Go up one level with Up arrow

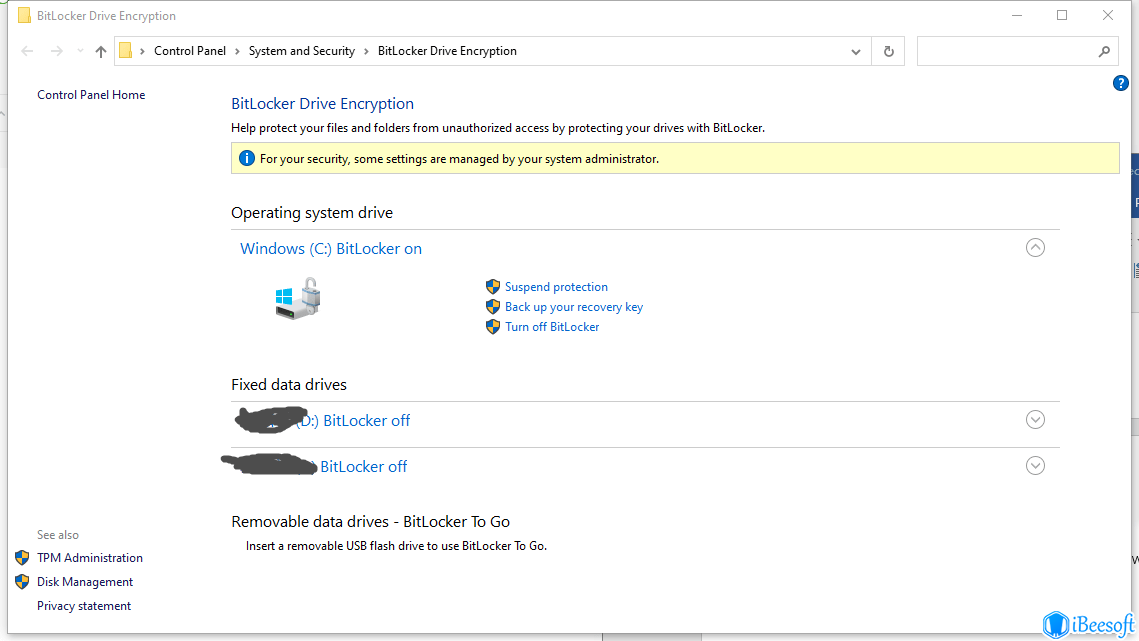click(x=101, y=51)
